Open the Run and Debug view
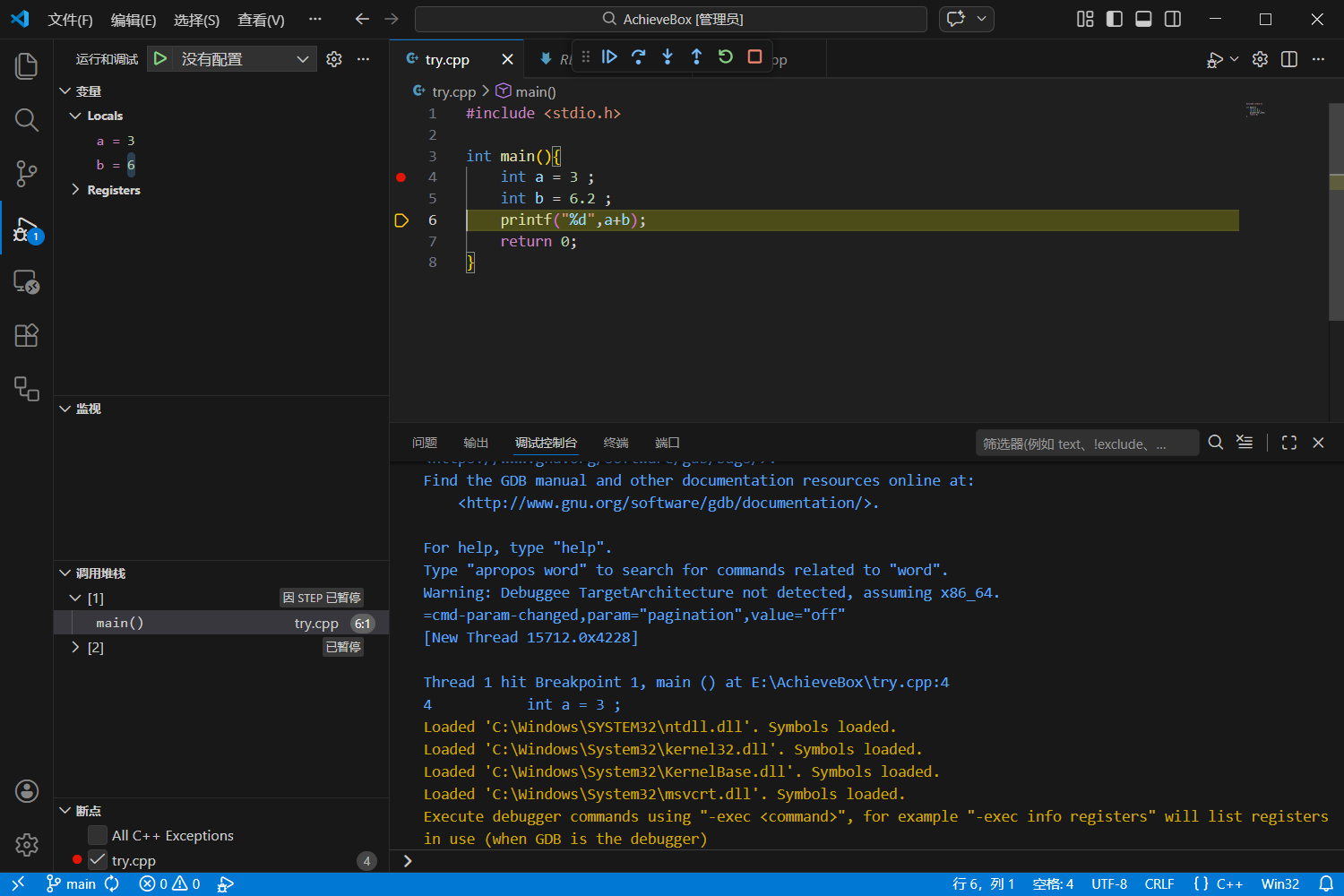The height and width of the screenshot is (896, 1344). (27, 229)
